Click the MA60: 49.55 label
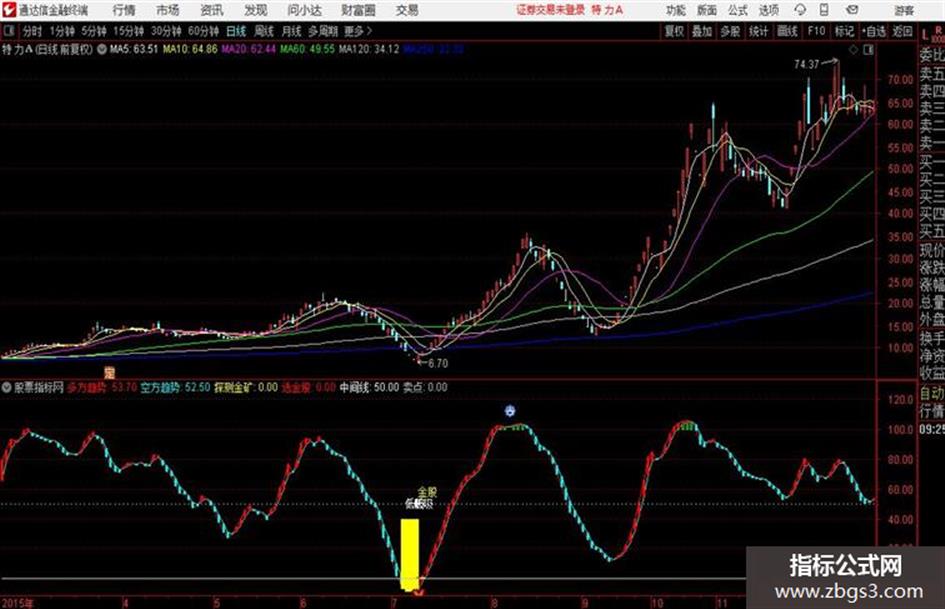The image size is (945, 609). [x=307, y=49]
